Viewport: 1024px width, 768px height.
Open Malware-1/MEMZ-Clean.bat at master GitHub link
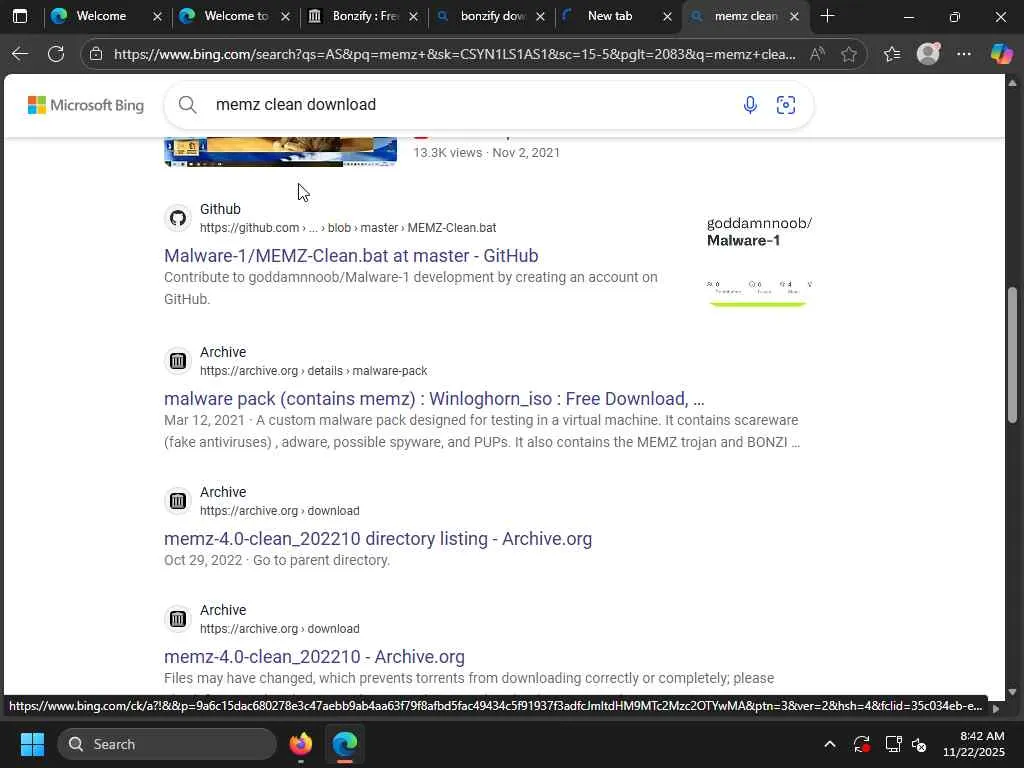[x=351, y=255]
